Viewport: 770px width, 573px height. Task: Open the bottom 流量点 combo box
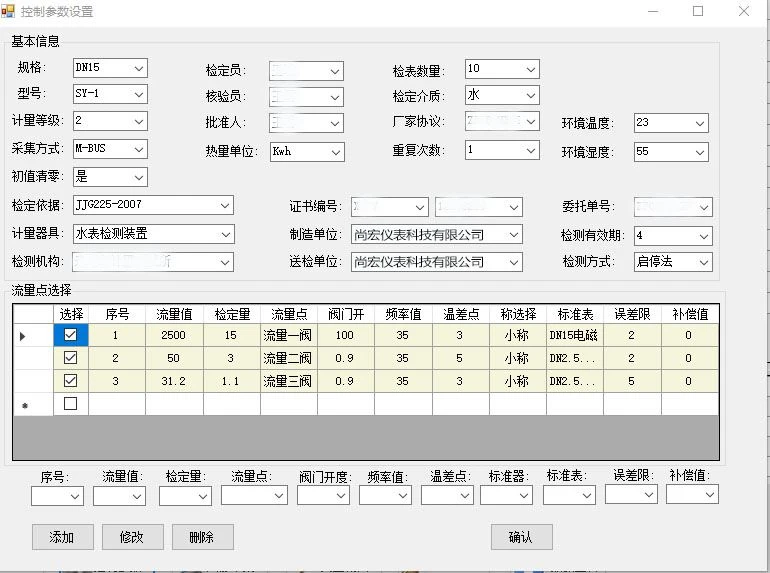[254, 495]
